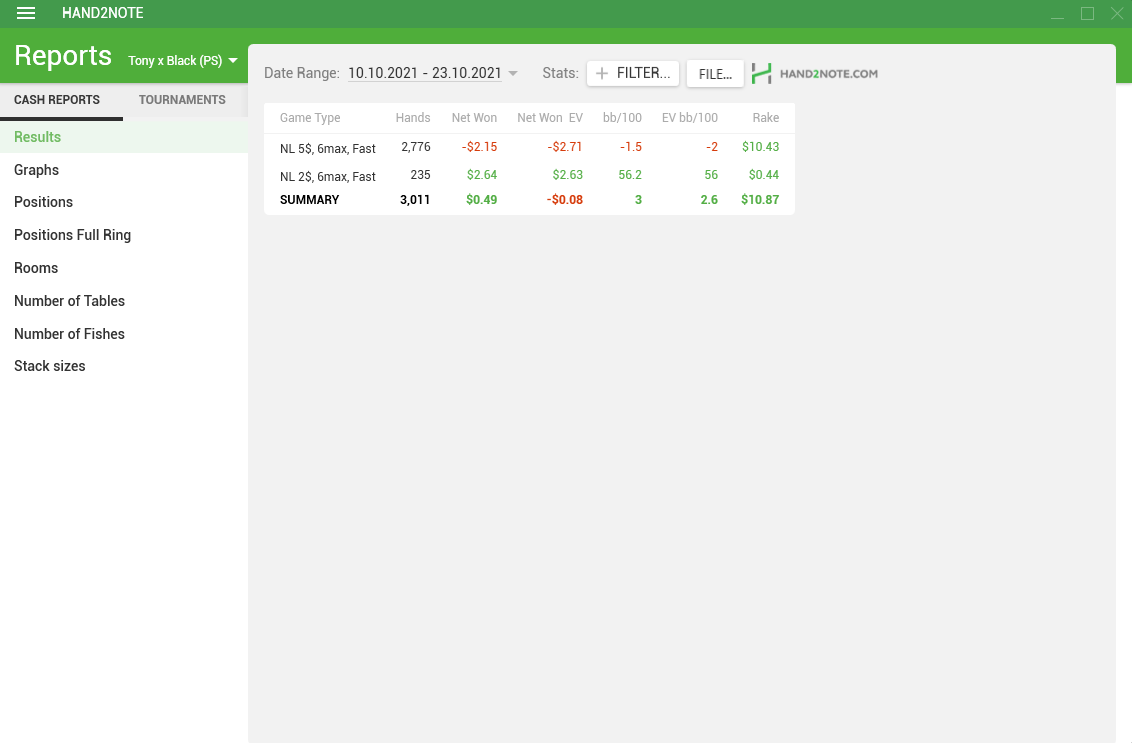
Task: Open the hamburger main menu
Action: [x=26, y=13]
